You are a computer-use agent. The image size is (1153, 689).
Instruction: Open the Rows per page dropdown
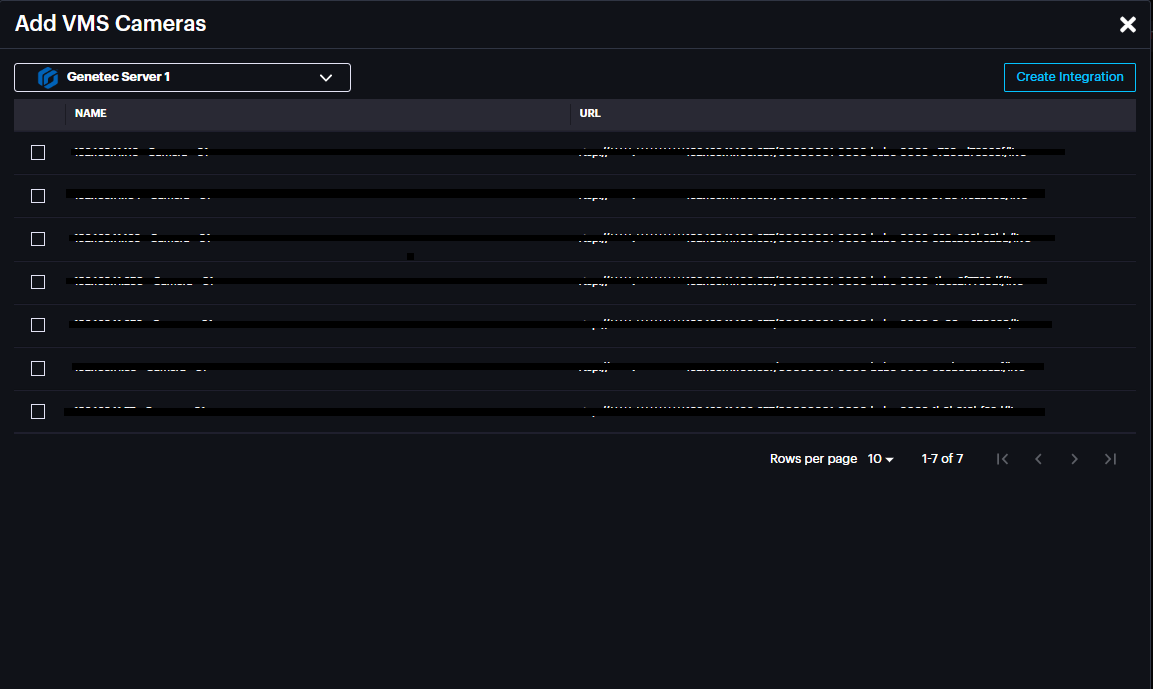[x=880, y=459]
